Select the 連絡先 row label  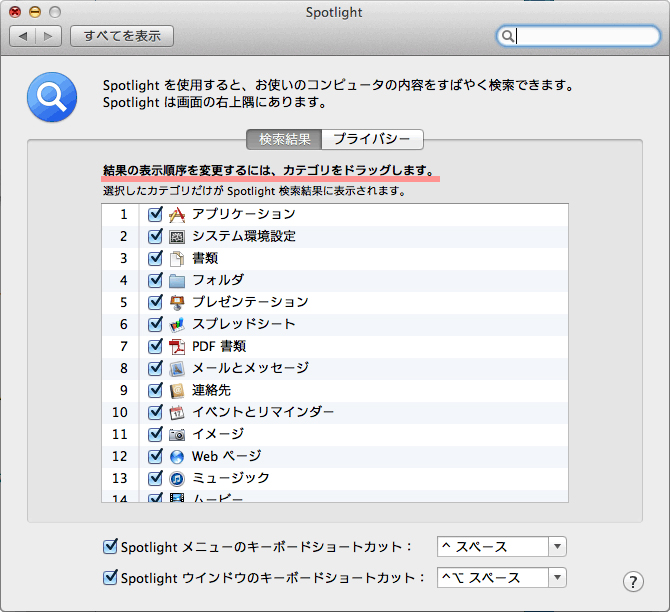pyautogui.click(x=212, y=390)
